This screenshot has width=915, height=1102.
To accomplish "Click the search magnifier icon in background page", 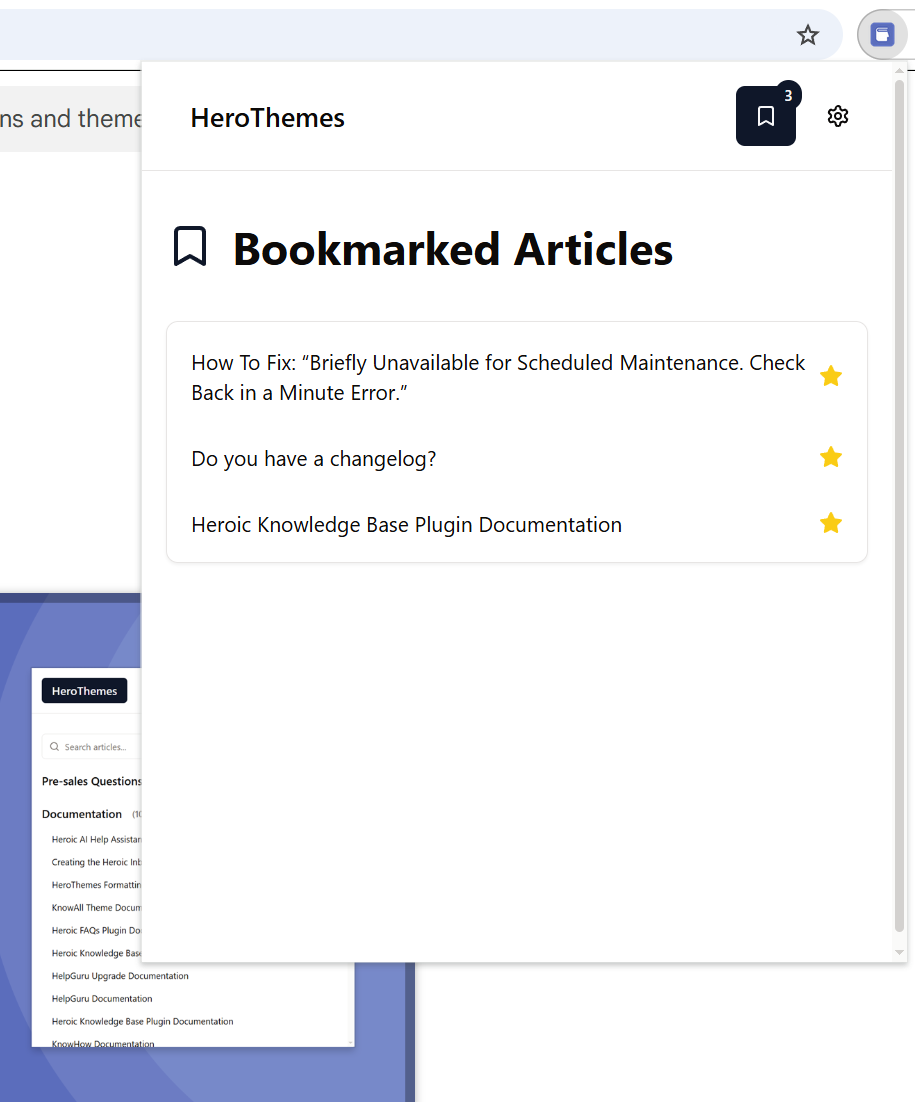I will tap(54, 747).
